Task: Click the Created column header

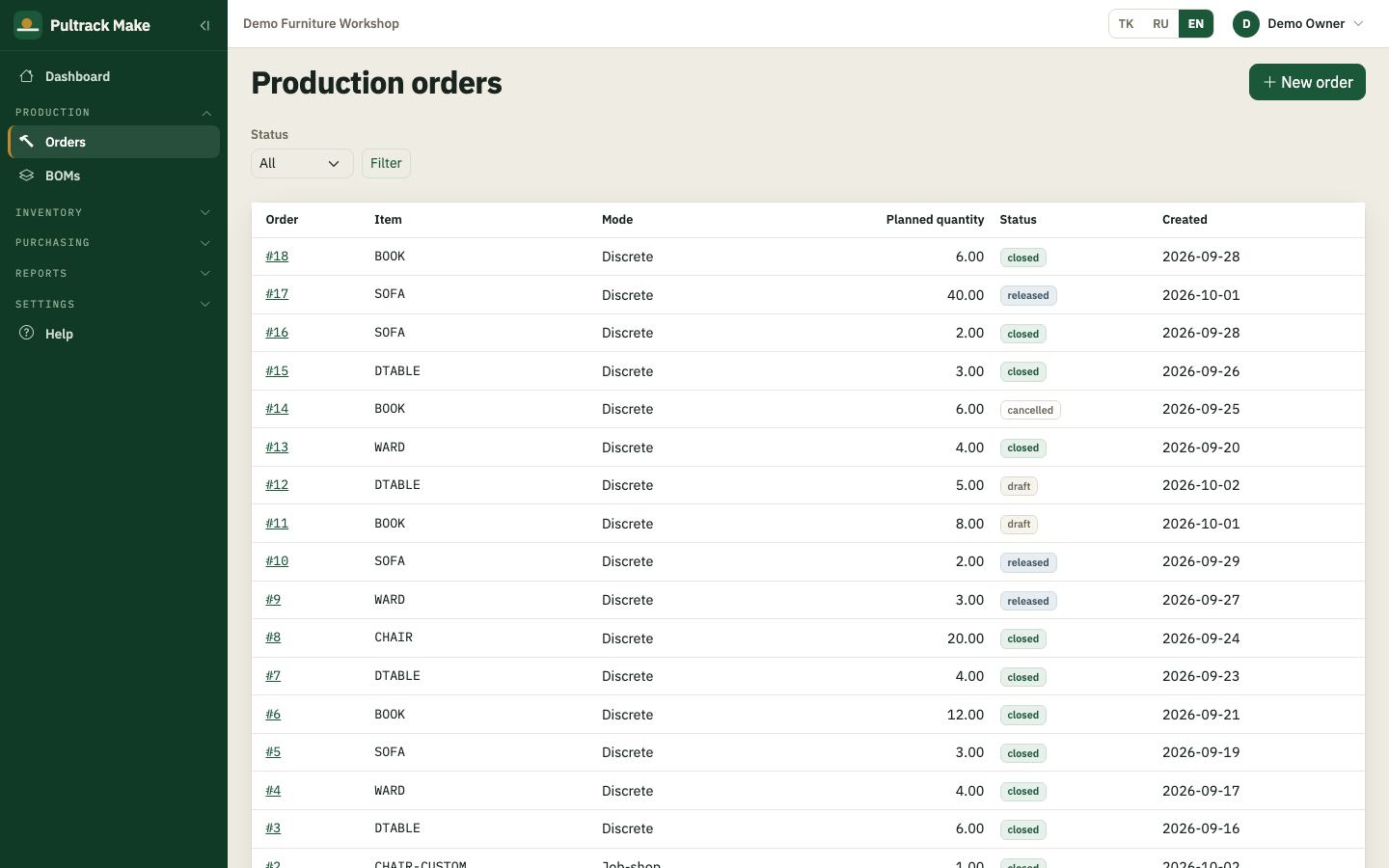Action: 1185,220
